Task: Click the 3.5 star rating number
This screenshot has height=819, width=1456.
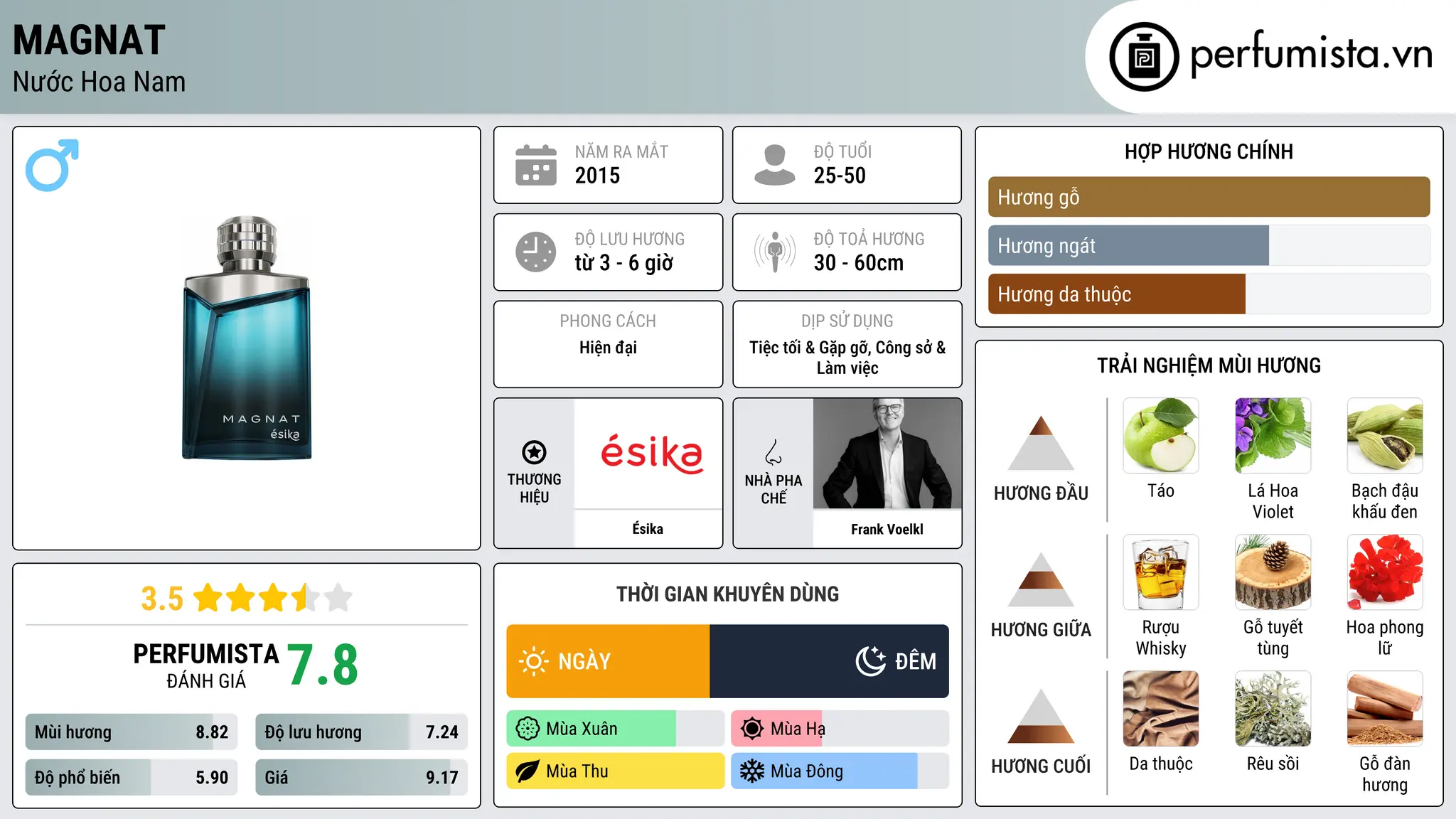Action: click(x=162, y=599)
